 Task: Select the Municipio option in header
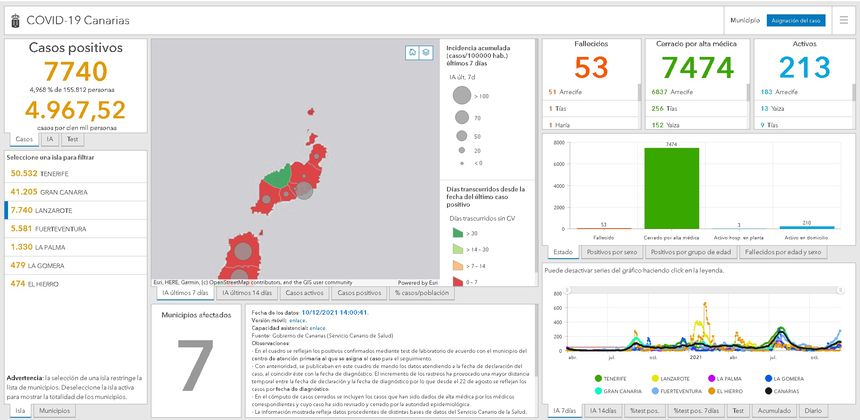pyautogui.click(x=745, y=20)
